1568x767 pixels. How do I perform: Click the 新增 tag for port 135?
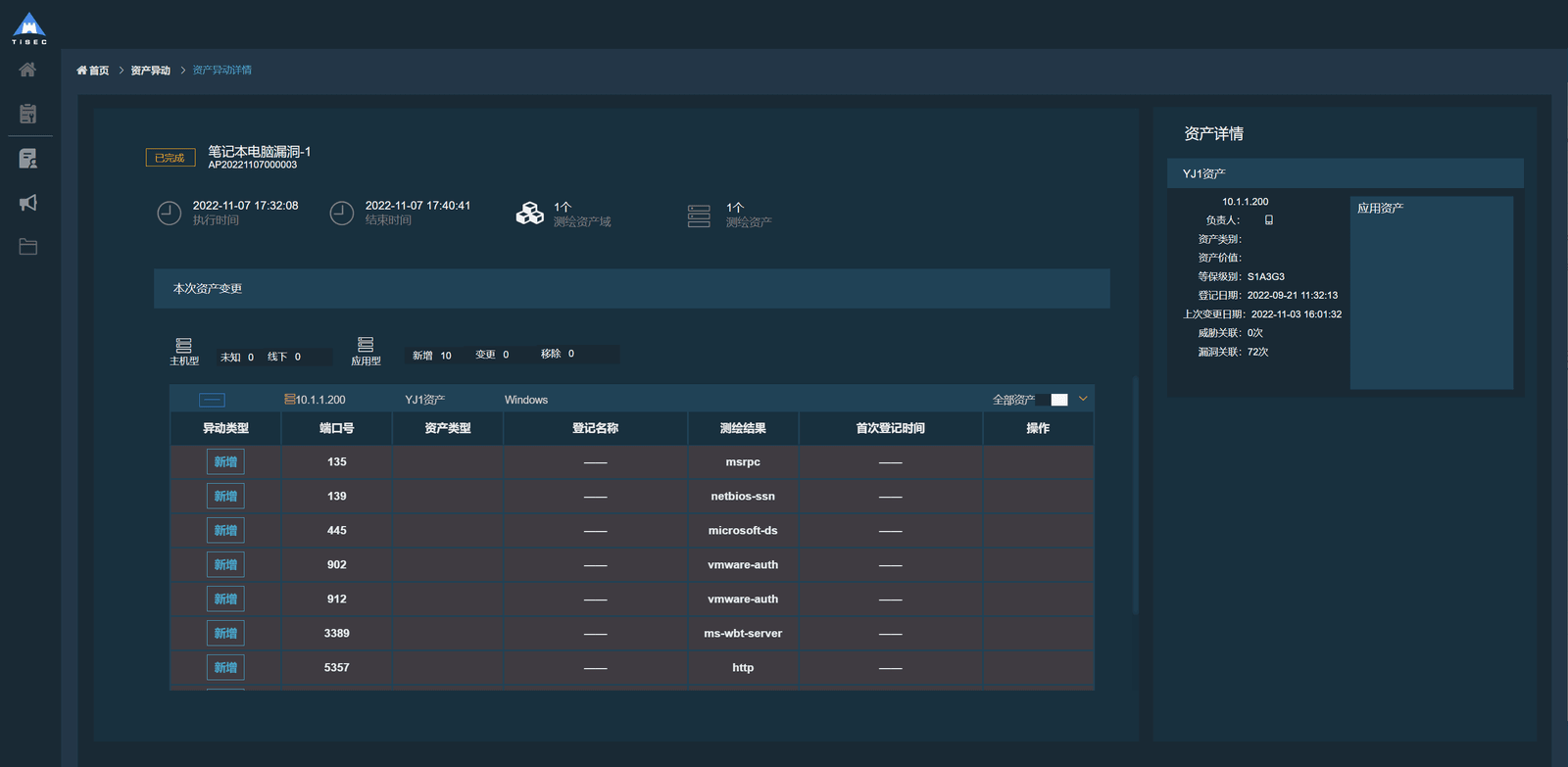225,462
